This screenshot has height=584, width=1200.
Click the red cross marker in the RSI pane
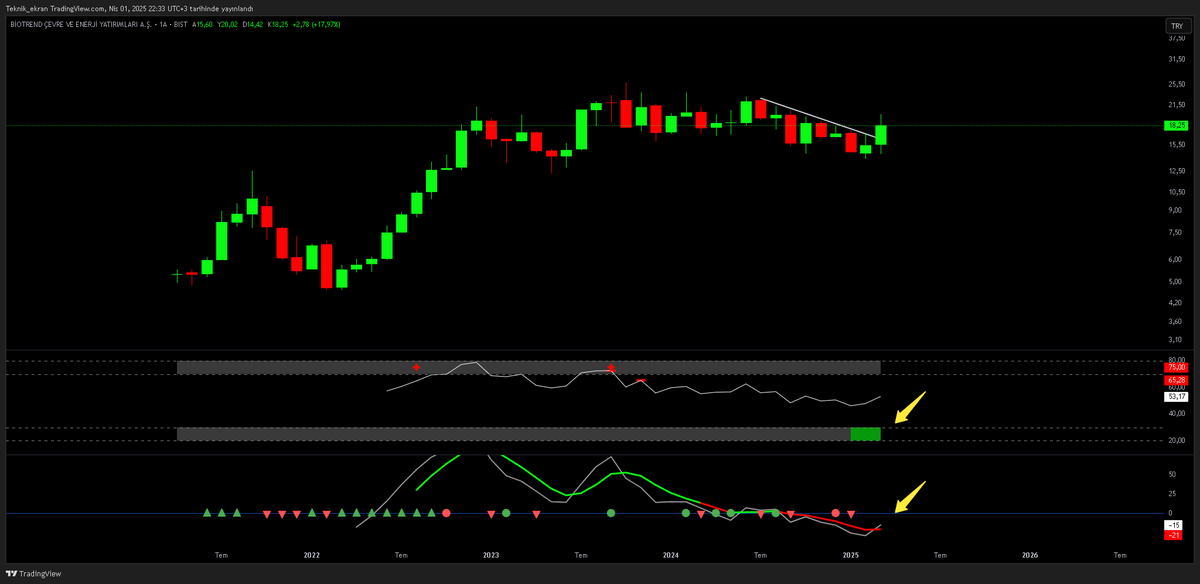417,367
